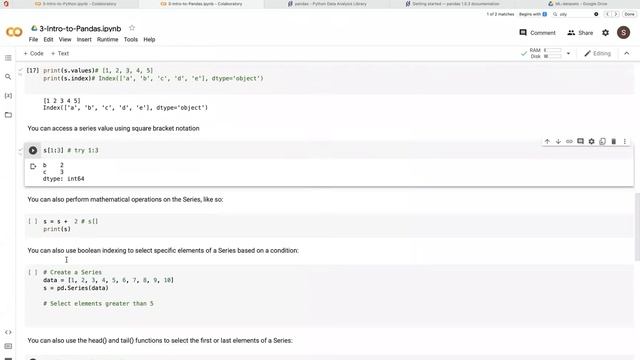The height and width of the screenshot is (360, 640).
Task: Open the Runtime menu
Action: pos(107,40)
